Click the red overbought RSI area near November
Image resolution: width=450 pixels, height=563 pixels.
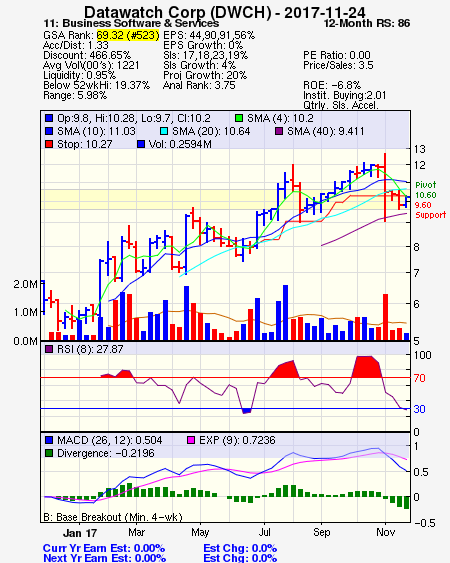click(x=366, y=367)
